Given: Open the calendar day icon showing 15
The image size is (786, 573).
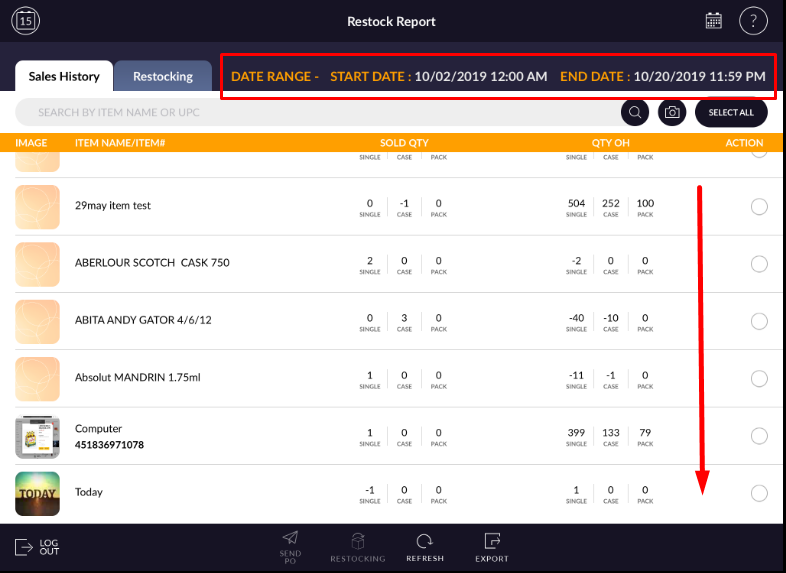Looking at the screenshot, I should click(26, 21).
